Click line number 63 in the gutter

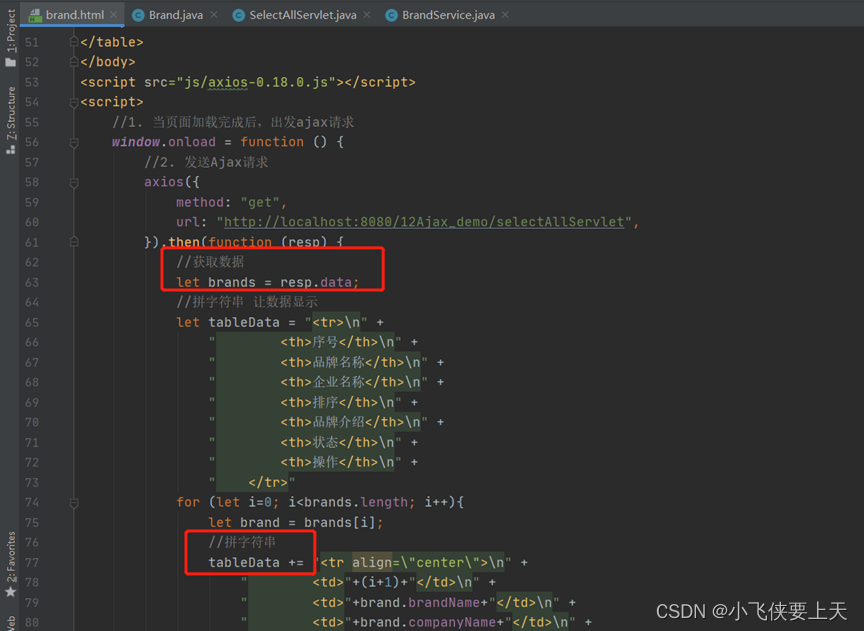point(32,282)
